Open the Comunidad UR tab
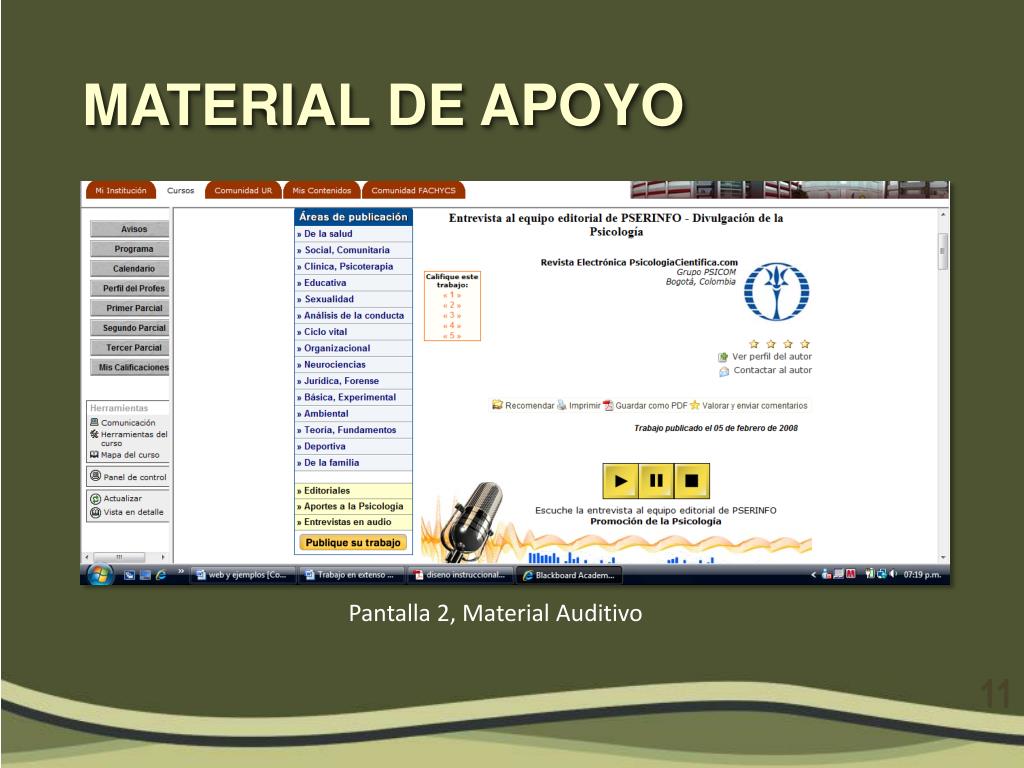Screen dimensions: 1024x768 click(243, 190)
